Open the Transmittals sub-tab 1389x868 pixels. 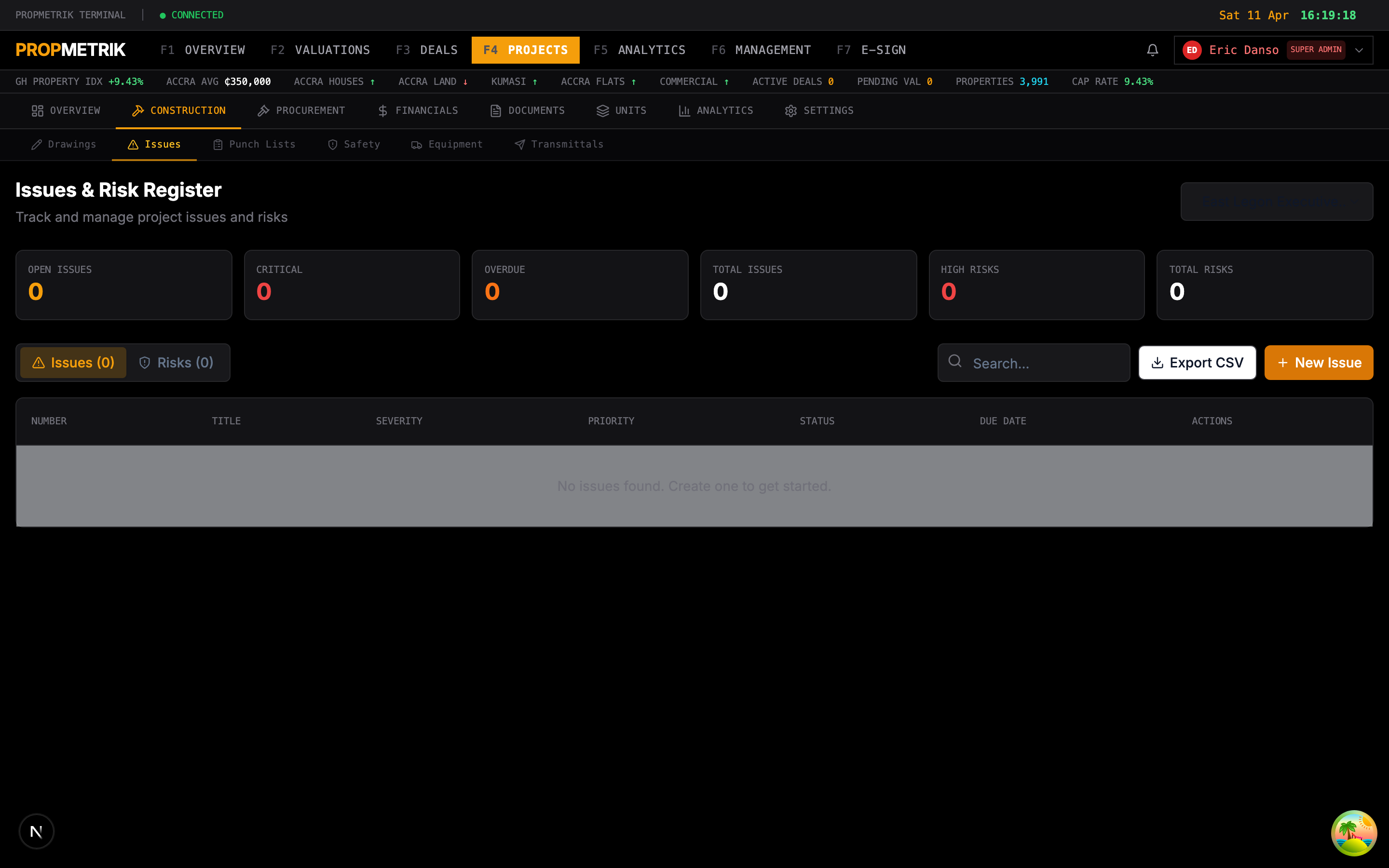coord(559,144)
